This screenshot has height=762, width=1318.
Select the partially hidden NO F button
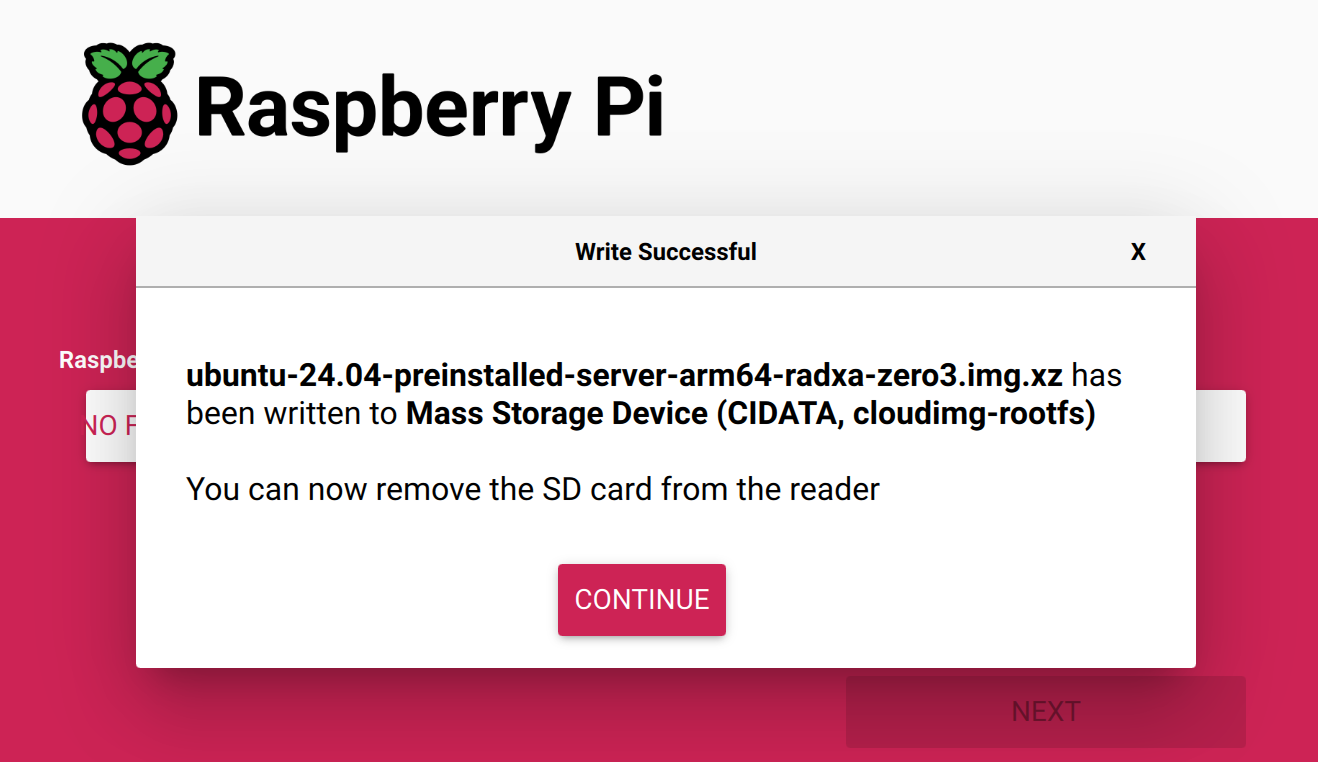point(111,426)
